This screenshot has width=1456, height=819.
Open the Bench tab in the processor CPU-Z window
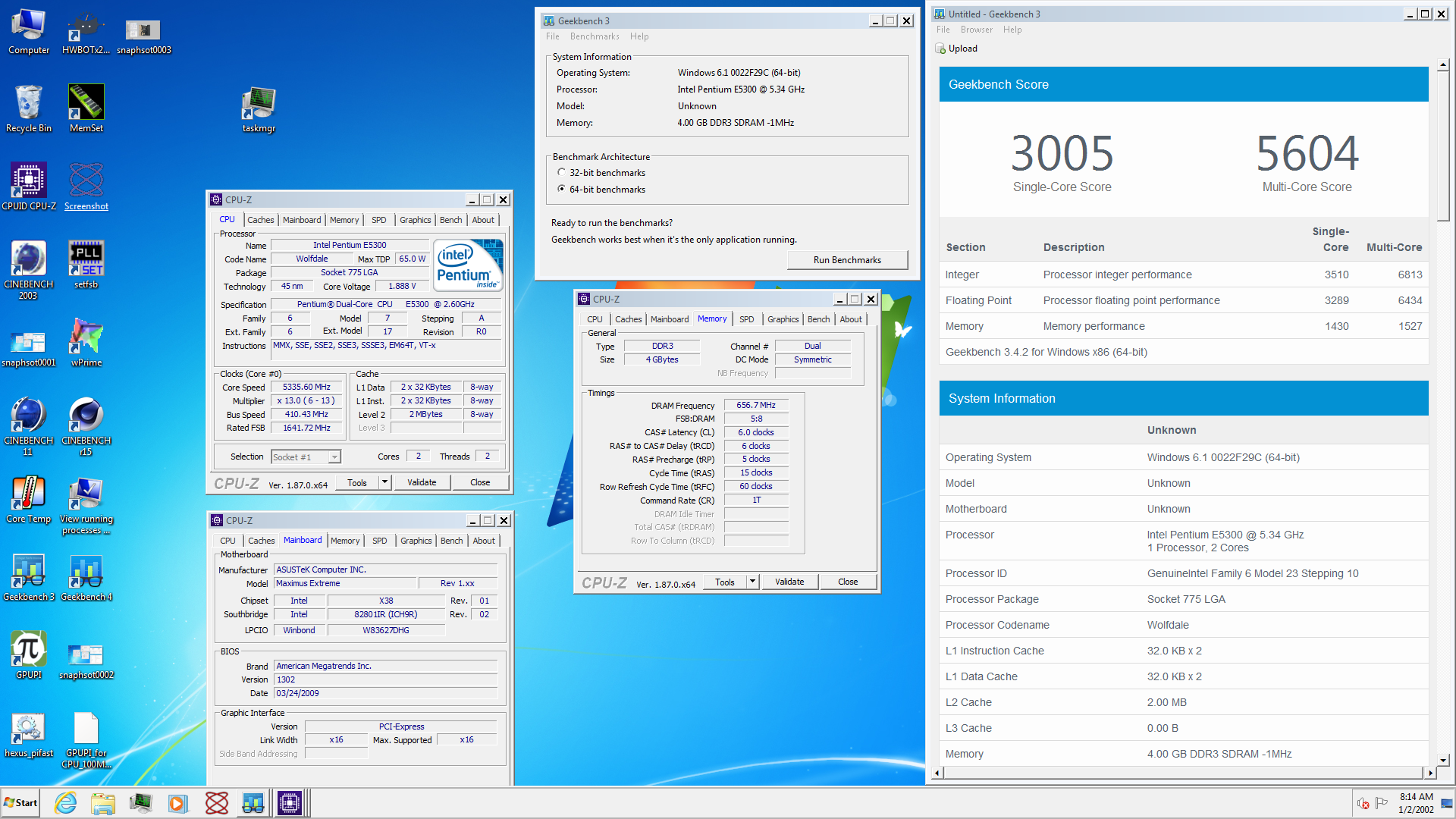(x=450, y=220)
